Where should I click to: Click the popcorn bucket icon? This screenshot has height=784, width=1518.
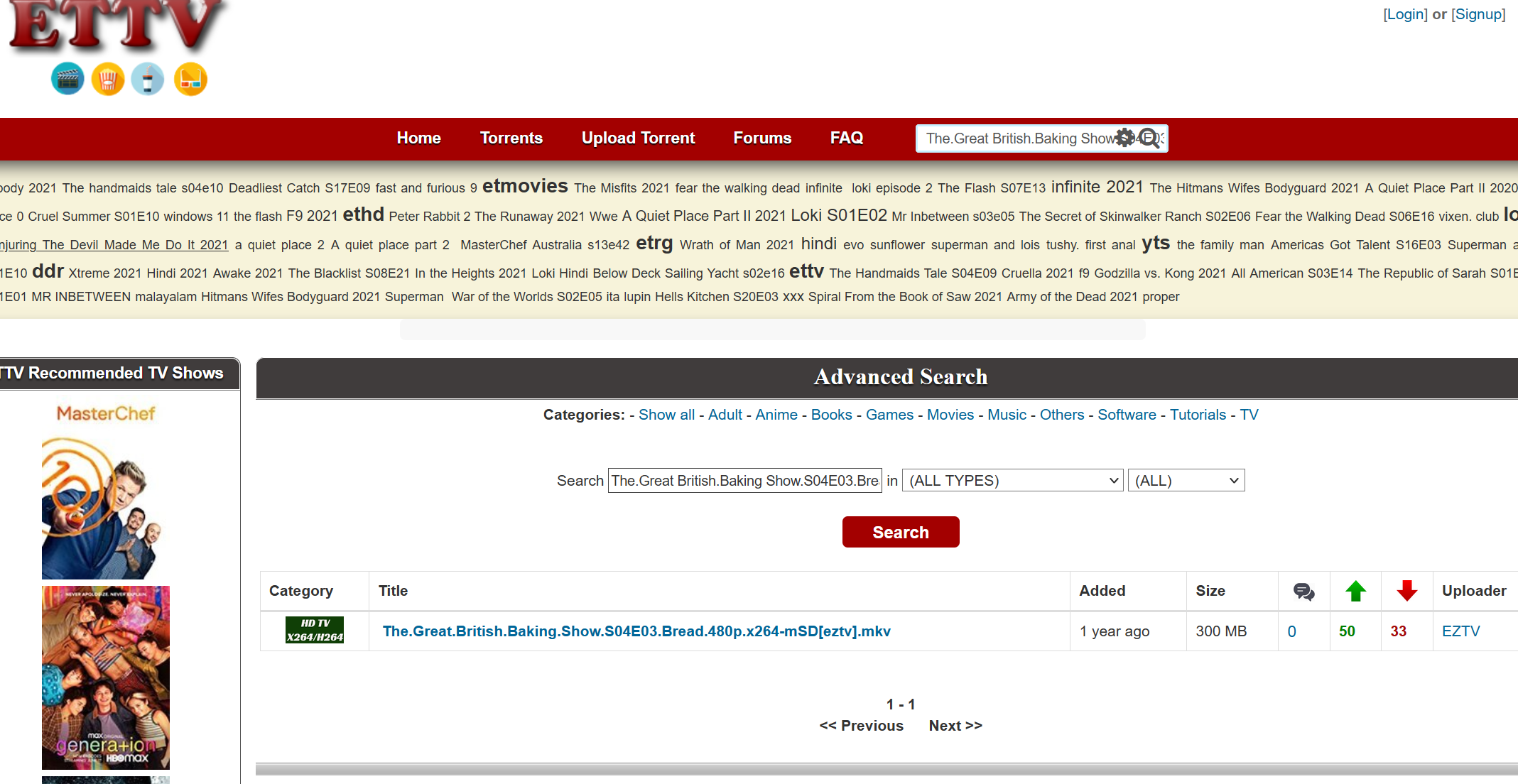(108, 79)
